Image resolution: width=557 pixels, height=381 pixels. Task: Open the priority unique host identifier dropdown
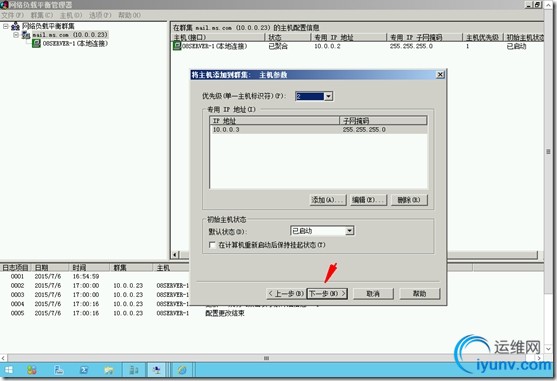[329, 96]
